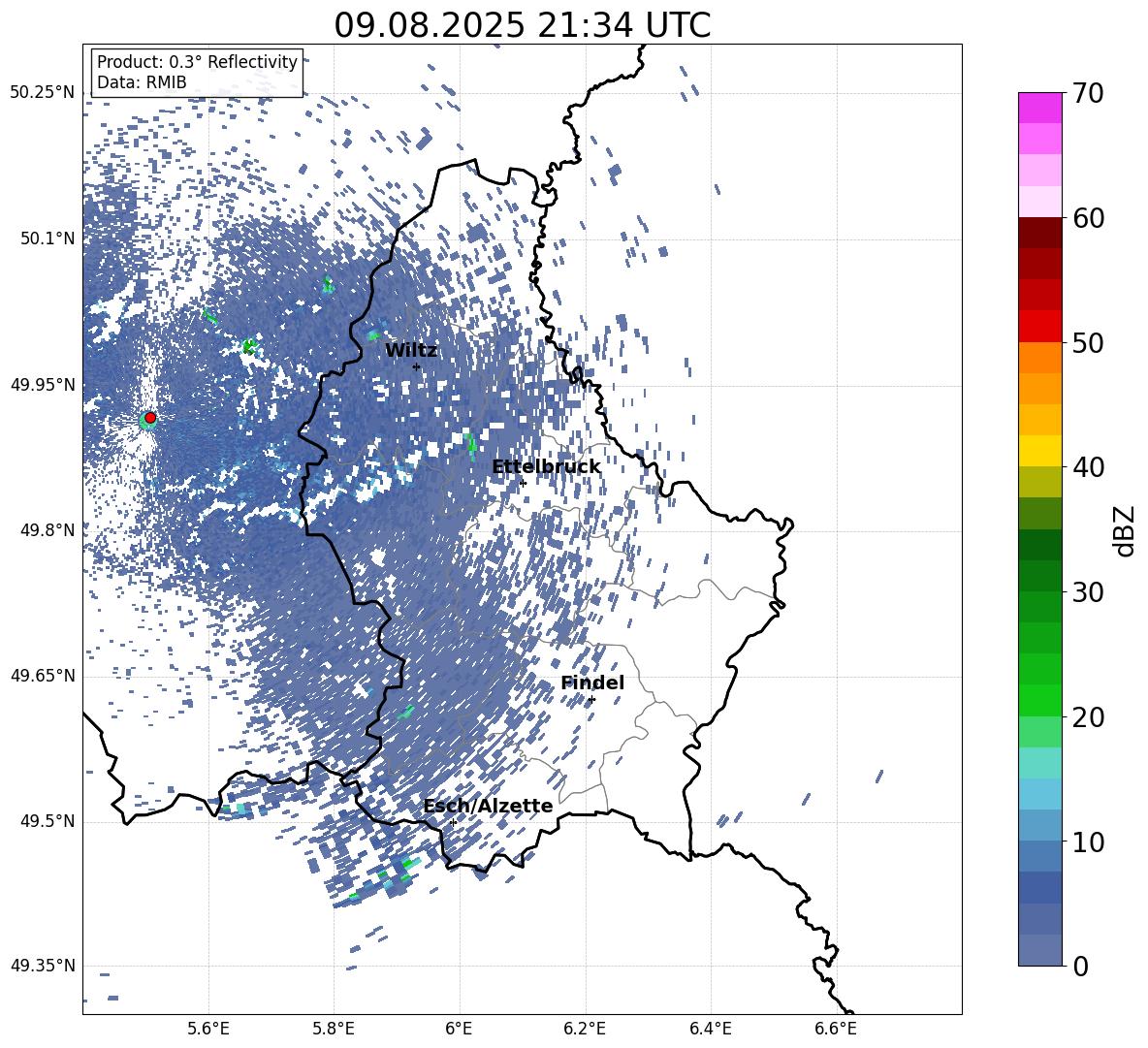Click the 30 value on the colorbar

1089,592
